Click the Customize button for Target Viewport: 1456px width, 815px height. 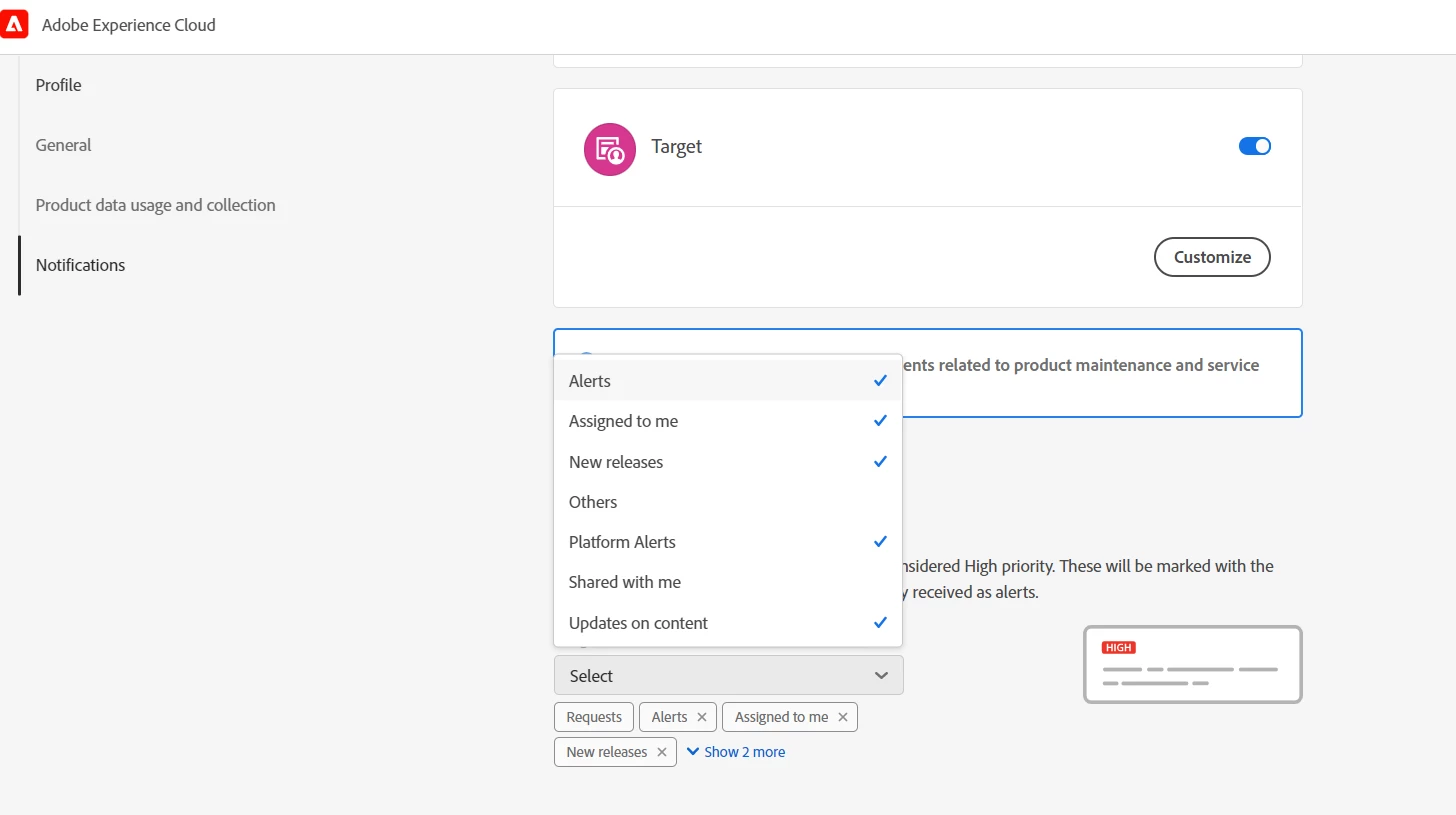[1212, 257]
